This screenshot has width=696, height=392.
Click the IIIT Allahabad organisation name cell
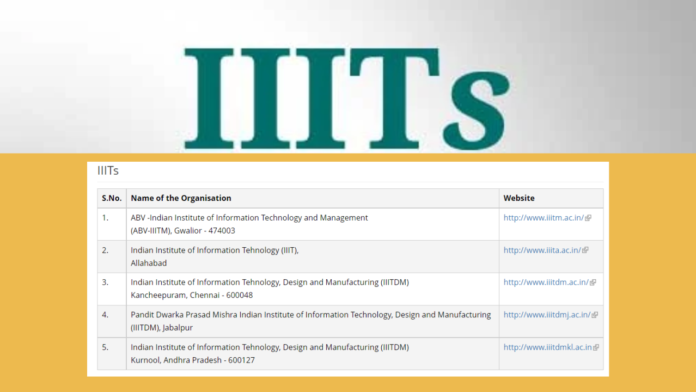312,257
